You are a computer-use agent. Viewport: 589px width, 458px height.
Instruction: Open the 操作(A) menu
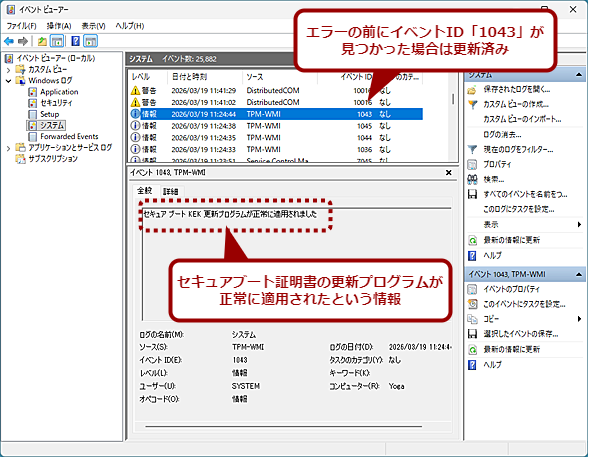point(59,26)
